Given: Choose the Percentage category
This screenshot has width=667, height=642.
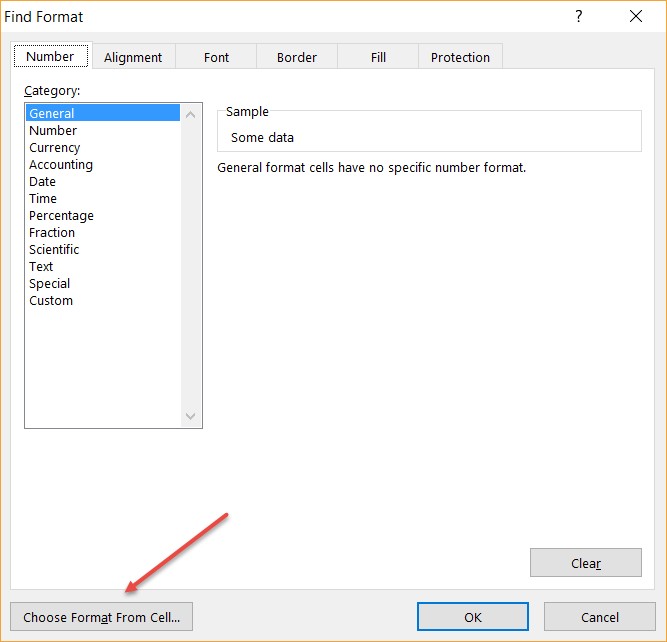Looking at the screenshot, I should click(61, 215).
